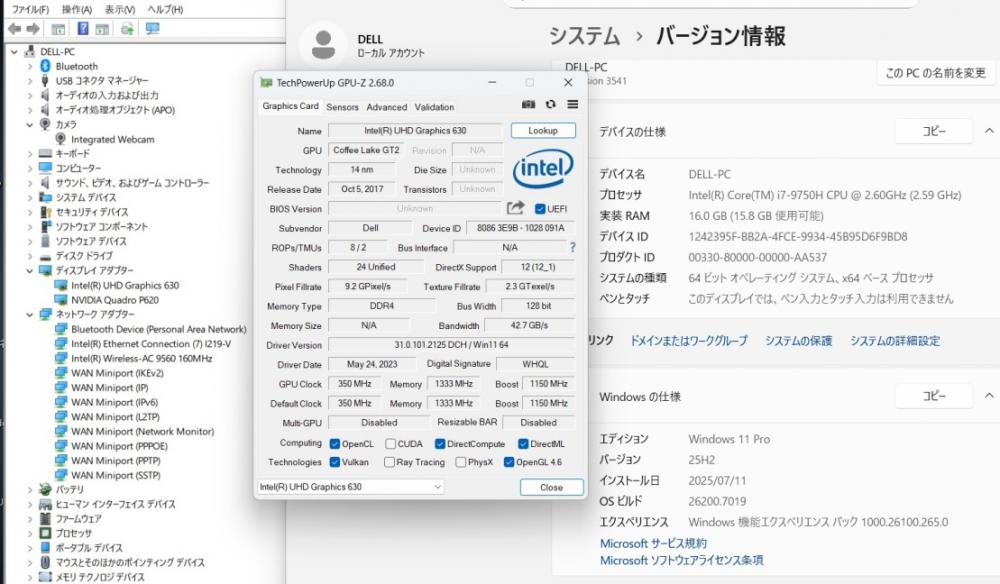Open the GPU selection dropdown

pos(351,486)
